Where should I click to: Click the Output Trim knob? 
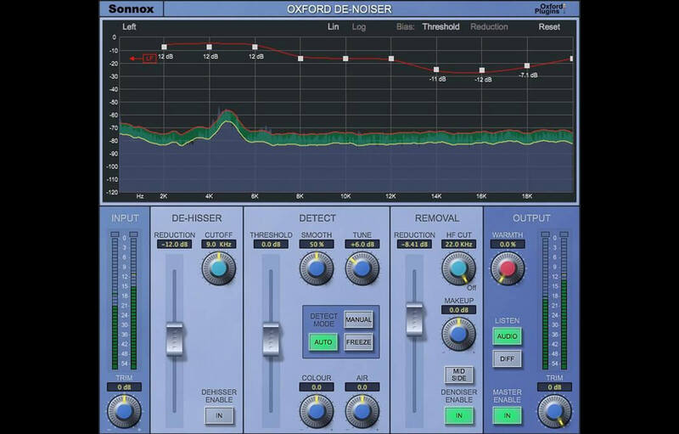click(555, 411)
